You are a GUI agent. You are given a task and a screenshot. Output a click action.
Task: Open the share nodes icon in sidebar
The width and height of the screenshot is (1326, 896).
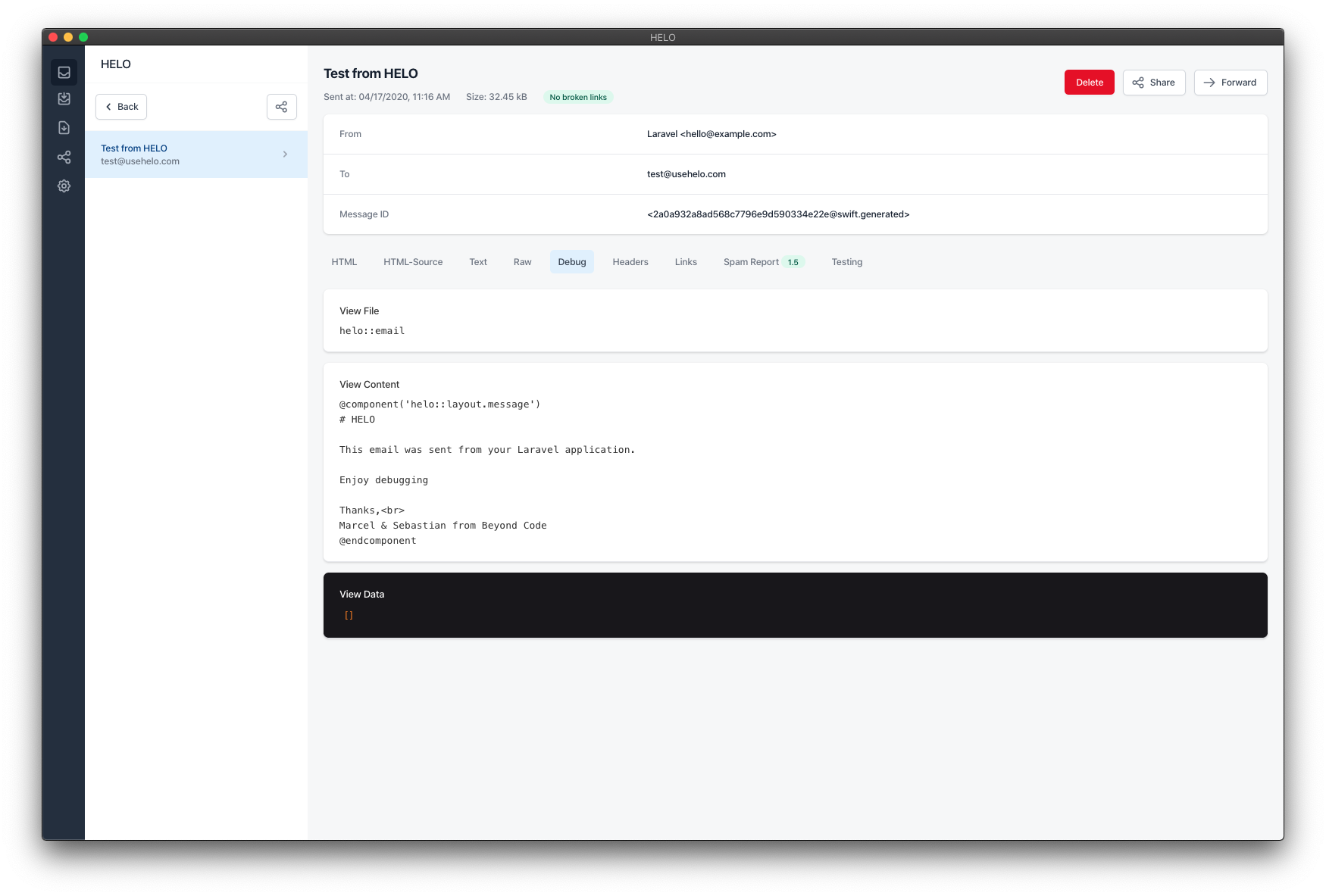point(64,157)
